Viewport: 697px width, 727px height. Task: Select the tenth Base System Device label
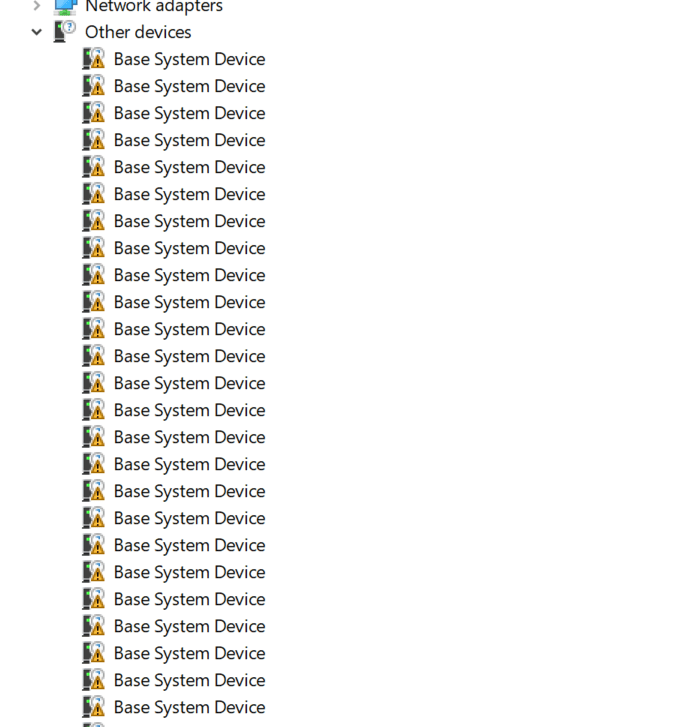[x=189, y=302]
